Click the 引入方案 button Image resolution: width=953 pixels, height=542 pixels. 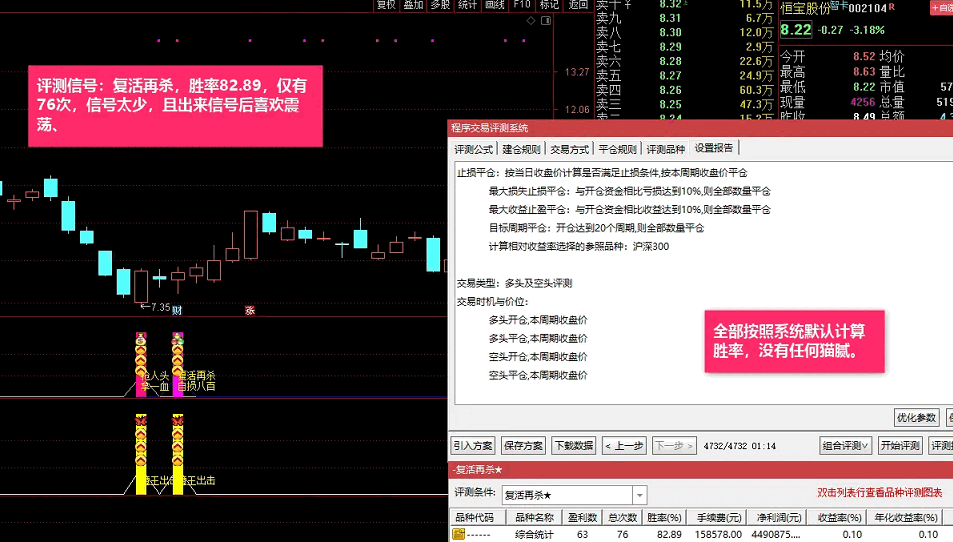(x=473, y=445)
